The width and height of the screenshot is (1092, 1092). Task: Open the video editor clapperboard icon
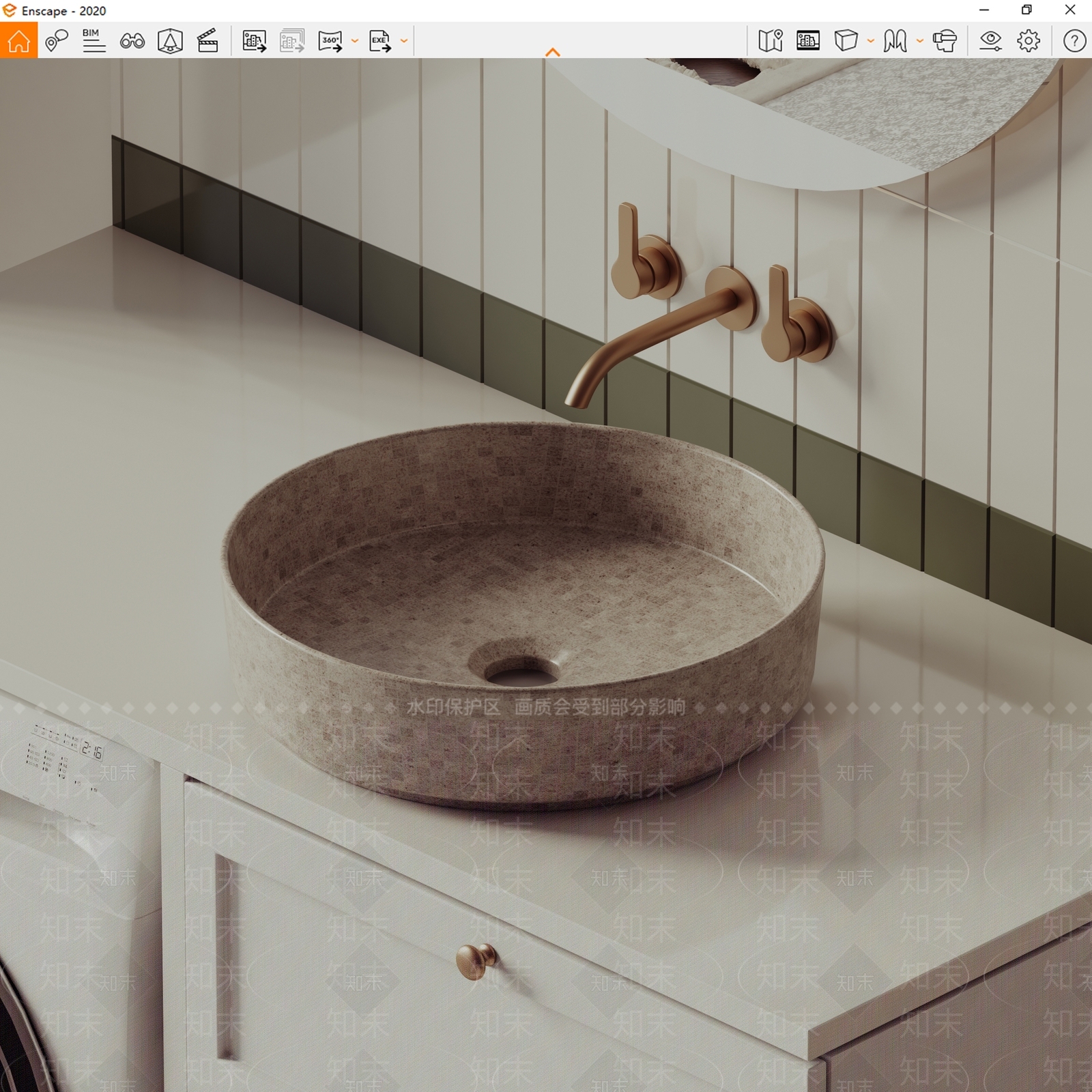(x=207, y=41)
